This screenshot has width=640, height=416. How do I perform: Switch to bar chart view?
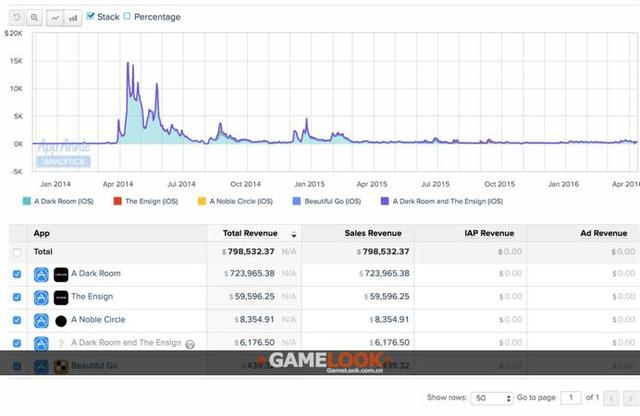[73, 18]
